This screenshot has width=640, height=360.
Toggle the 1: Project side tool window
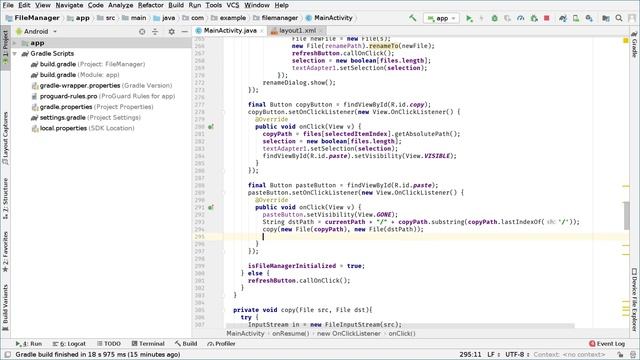point(5,48)
